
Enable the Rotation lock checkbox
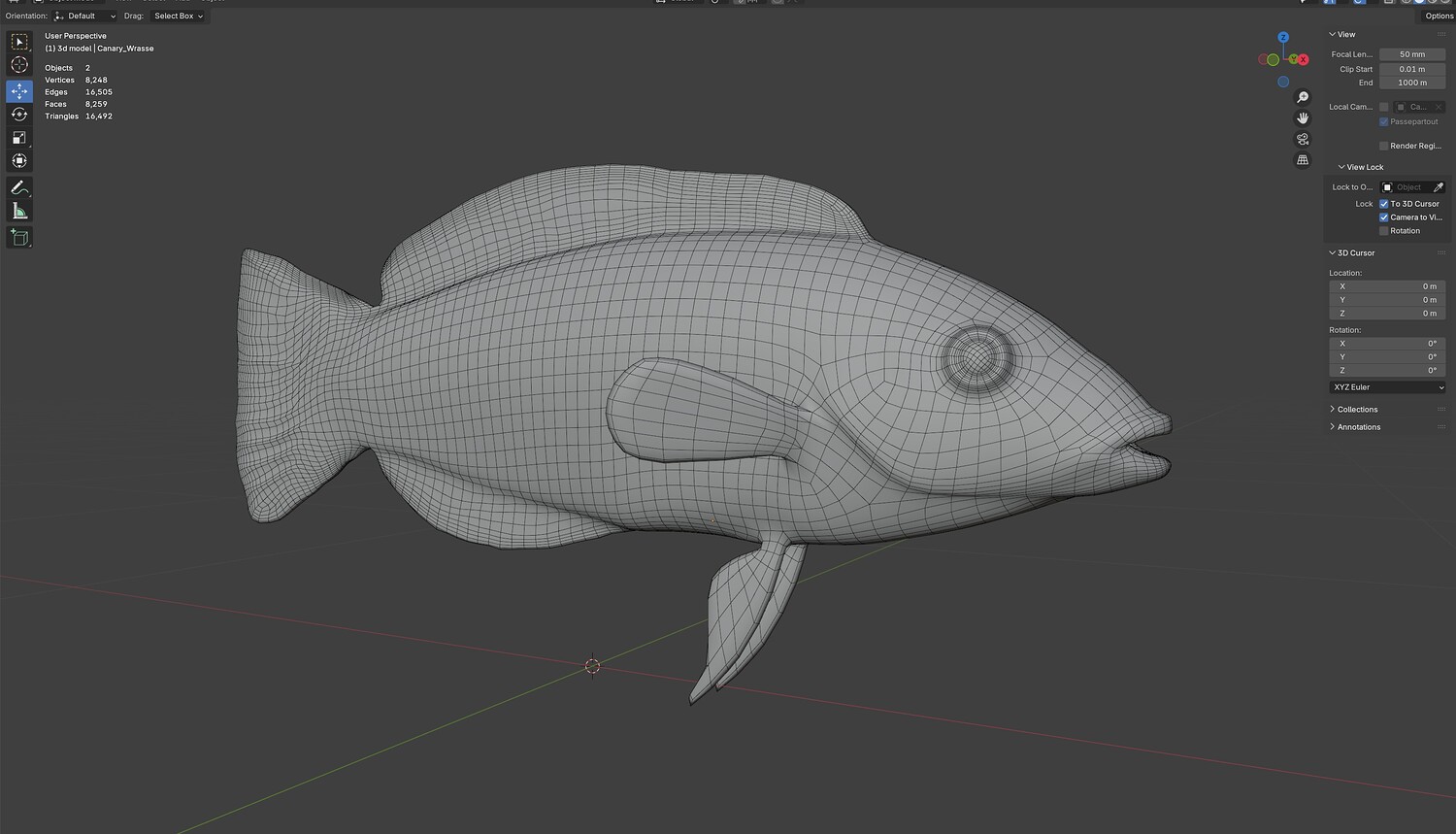tap(1383, 231)
